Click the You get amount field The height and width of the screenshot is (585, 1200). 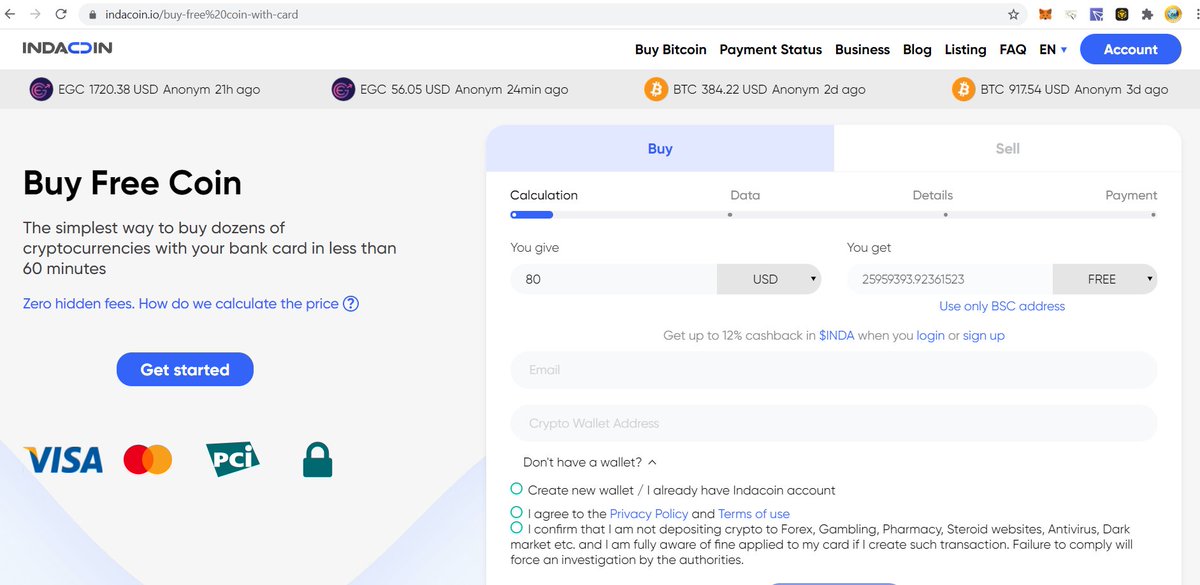950,279
